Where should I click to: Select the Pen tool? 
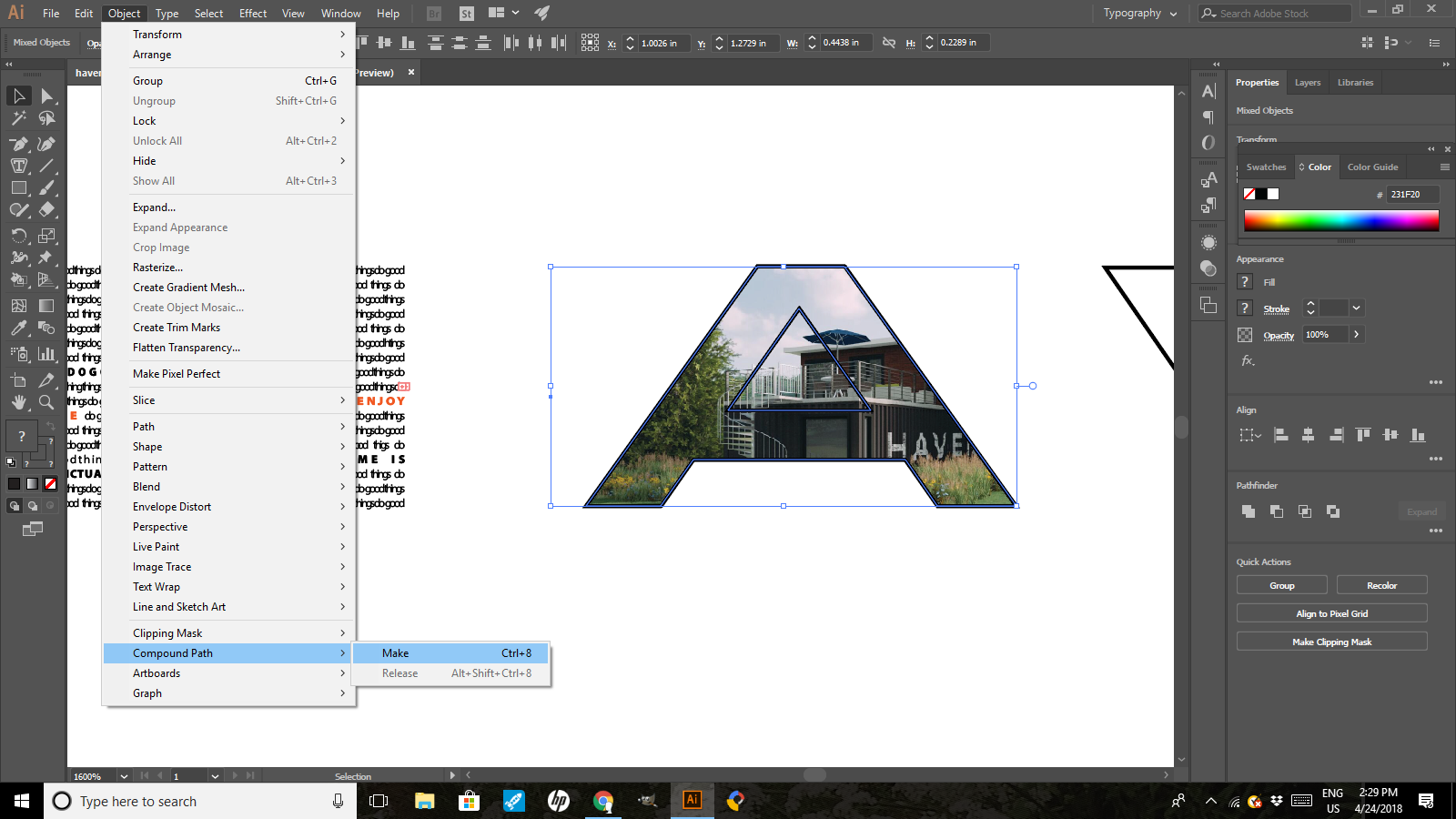[19, 144]
